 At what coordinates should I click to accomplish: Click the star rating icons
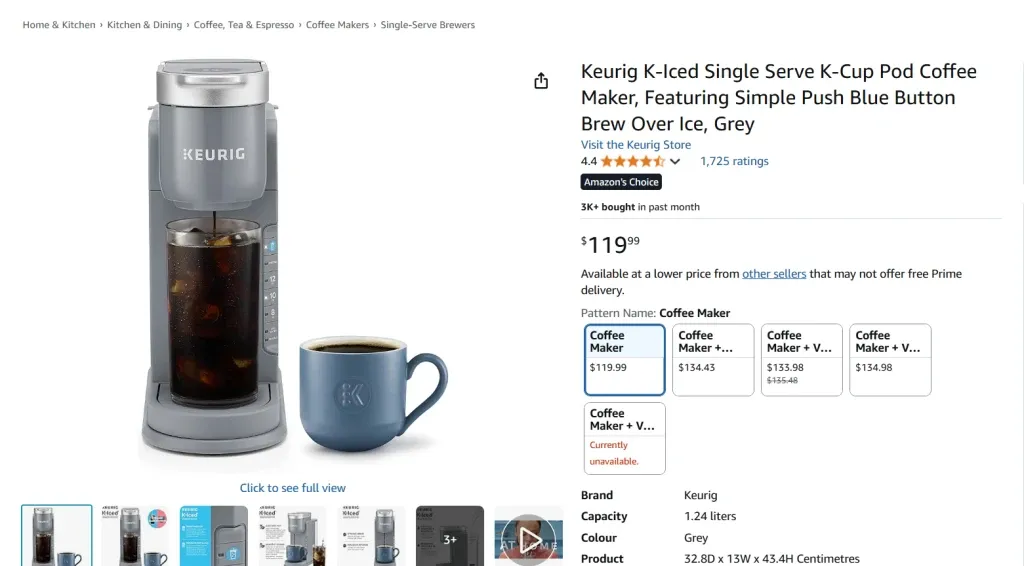[x=632, y=161]
